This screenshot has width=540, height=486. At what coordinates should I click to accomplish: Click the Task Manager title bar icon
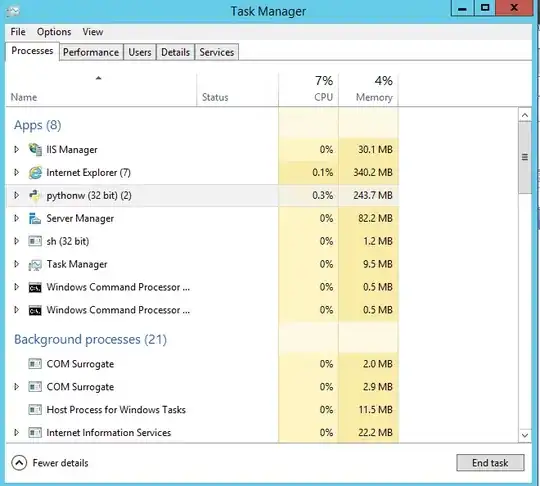tap(13, 11)
